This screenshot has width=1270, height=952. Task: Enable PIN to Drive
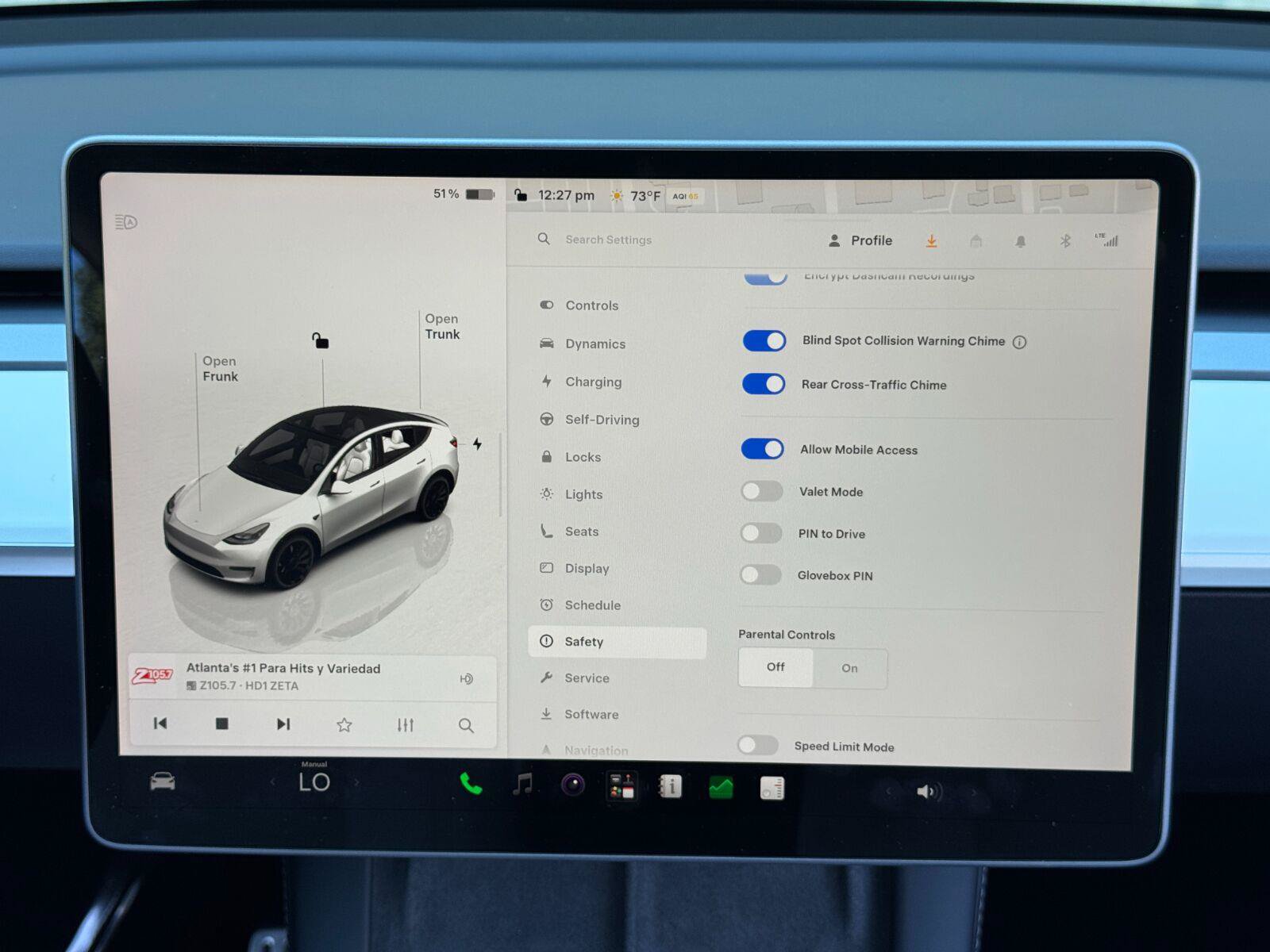click(761, 533)
